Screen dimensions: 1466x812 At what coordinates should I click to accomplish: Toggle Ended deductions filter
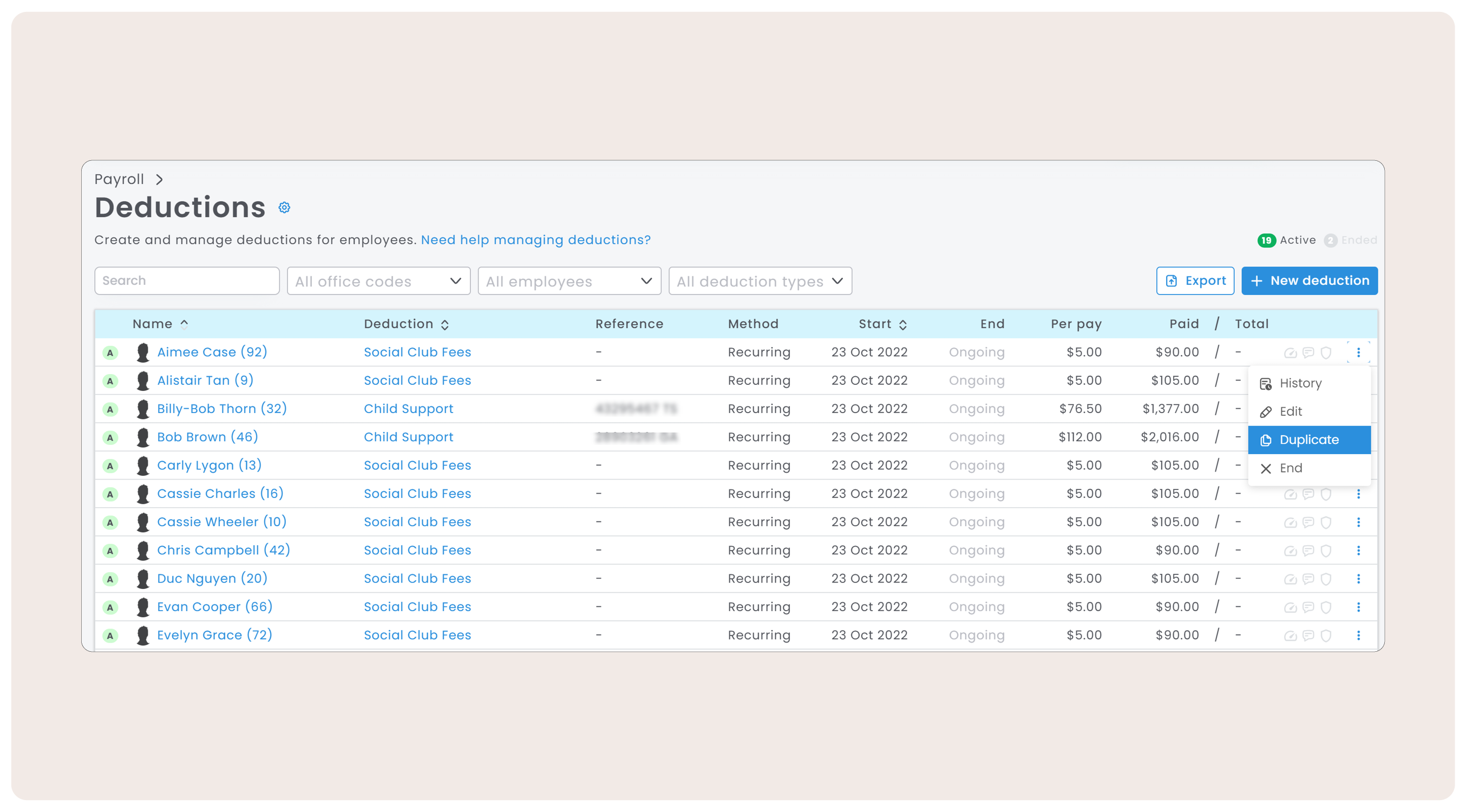point(1350,240)
